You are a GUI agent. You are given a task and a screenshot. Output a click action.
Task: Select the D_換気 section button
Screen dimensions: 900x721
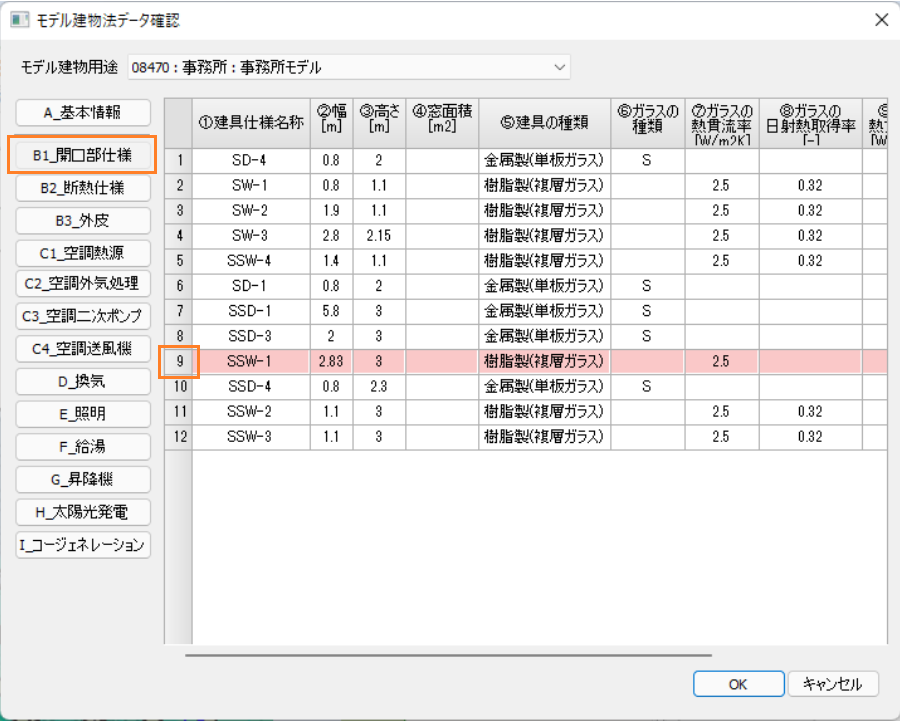pos(82,382)
